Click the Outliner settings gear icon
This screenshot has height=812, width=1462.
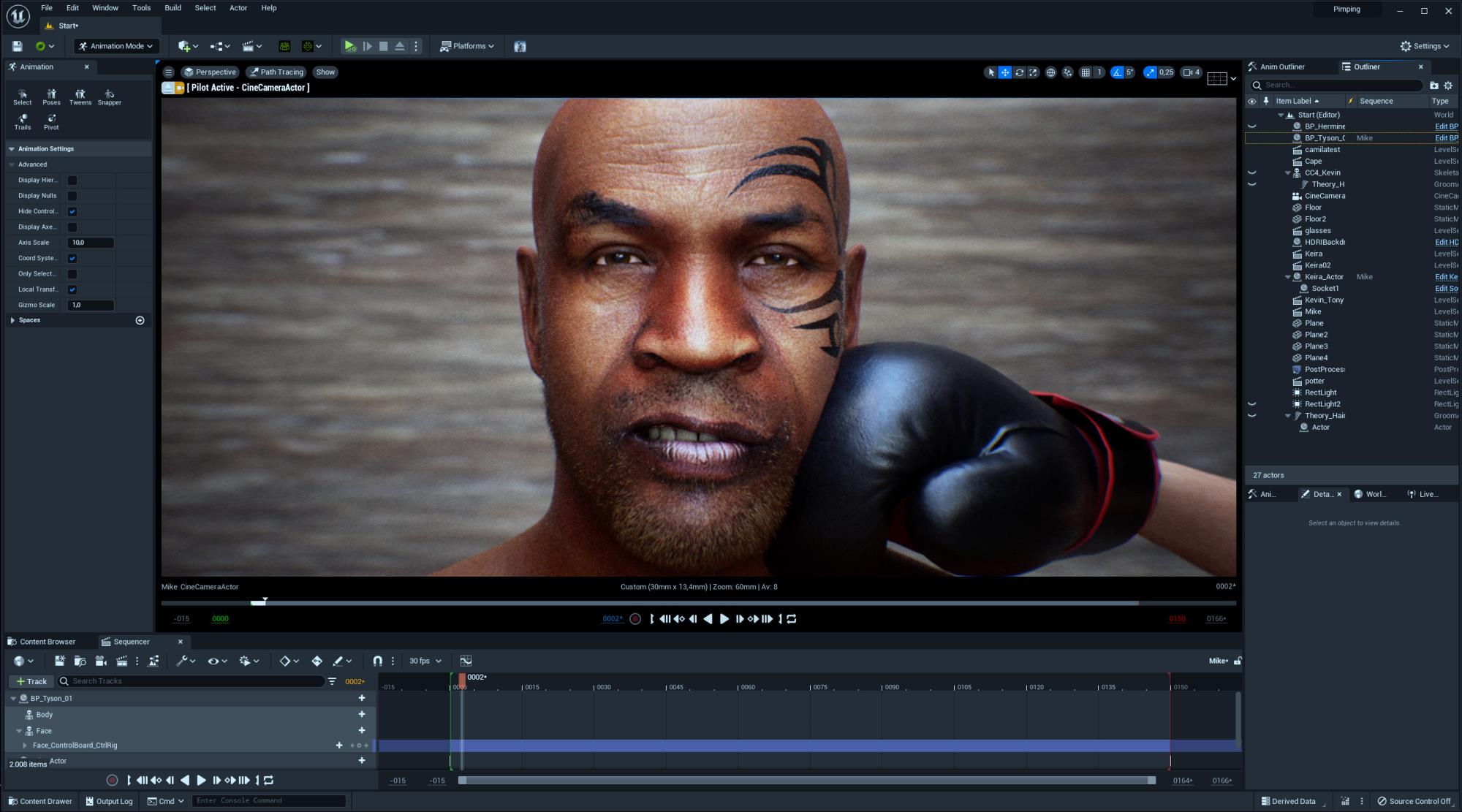[x=1447, y=86]
